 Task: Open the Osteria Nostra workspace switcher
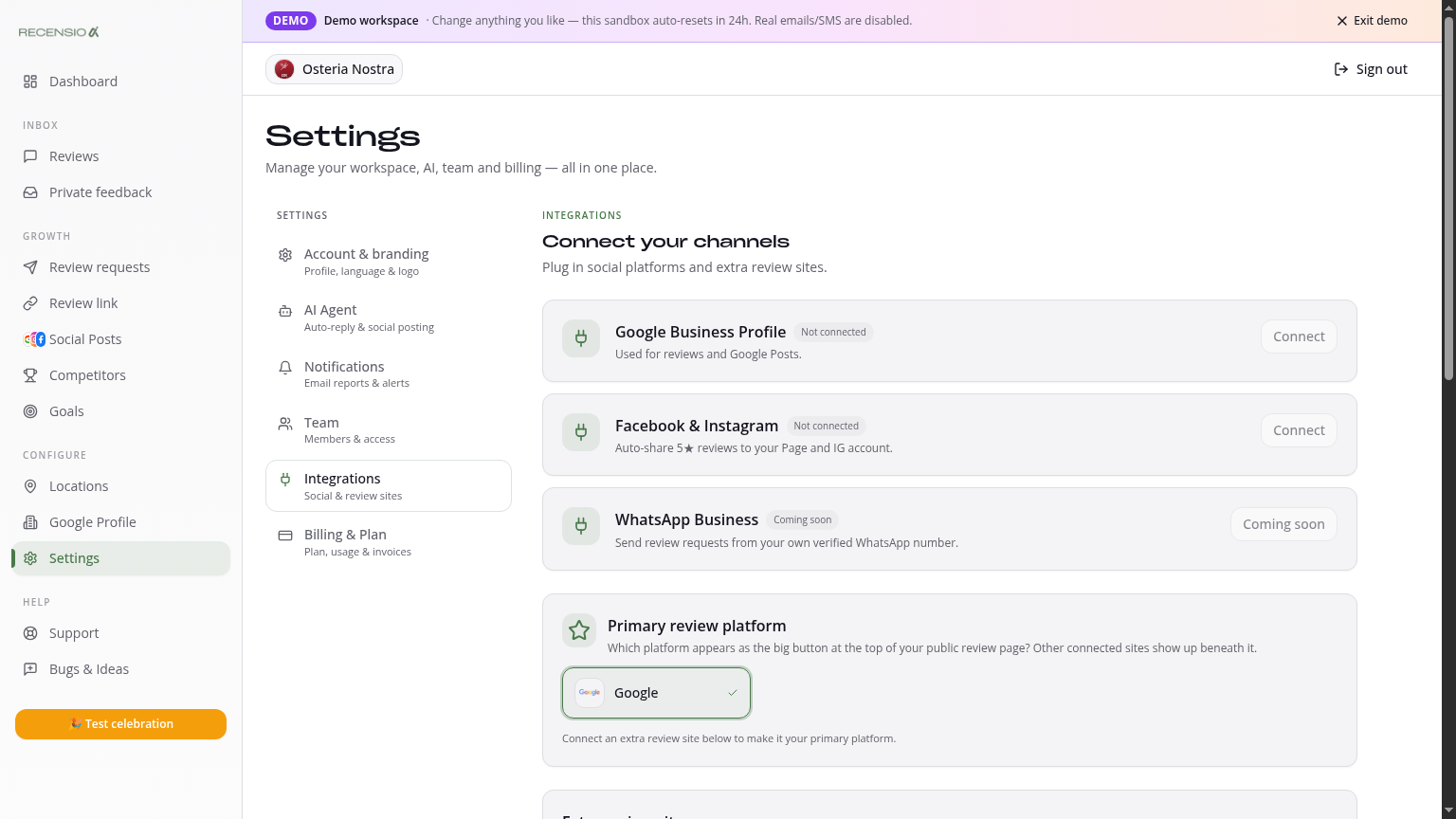(x=334, y=69)
